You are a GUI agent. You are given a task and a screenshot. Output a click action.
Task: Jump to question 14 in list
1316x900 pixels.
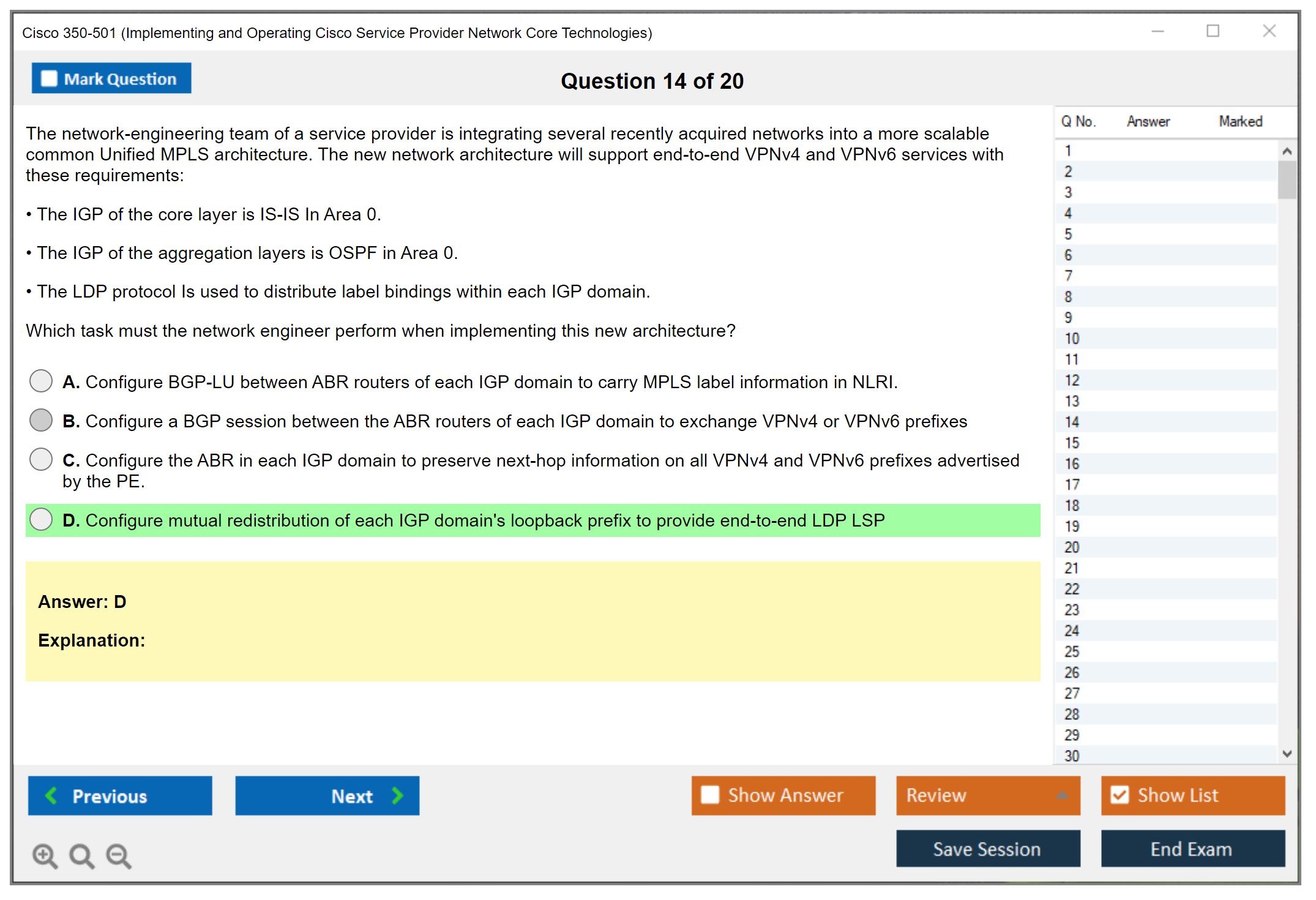pyautogui.click(x=1072, y=422)
